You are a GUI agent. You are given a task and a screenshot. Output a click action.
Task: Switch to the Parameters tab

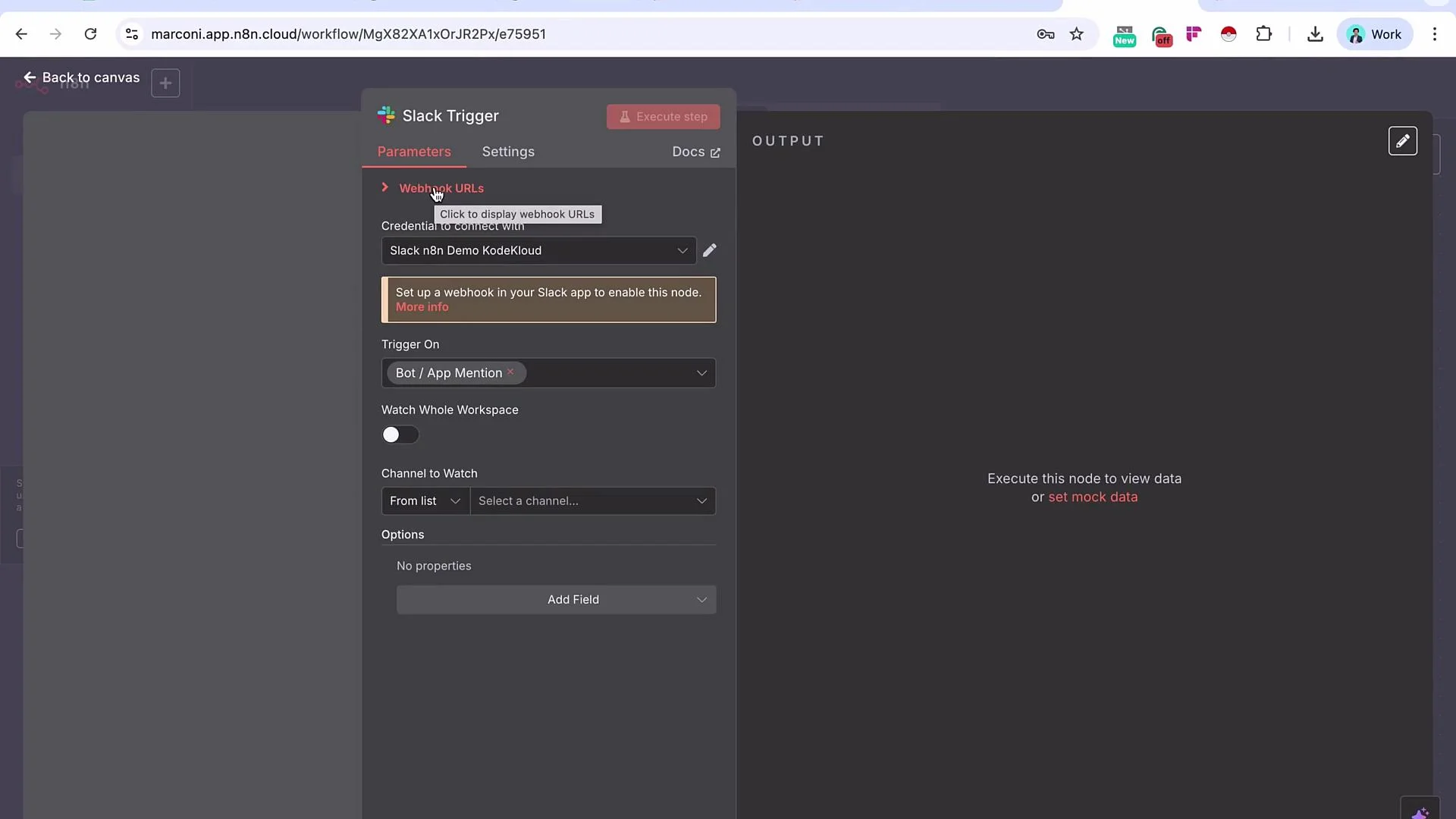click(414, 152)
